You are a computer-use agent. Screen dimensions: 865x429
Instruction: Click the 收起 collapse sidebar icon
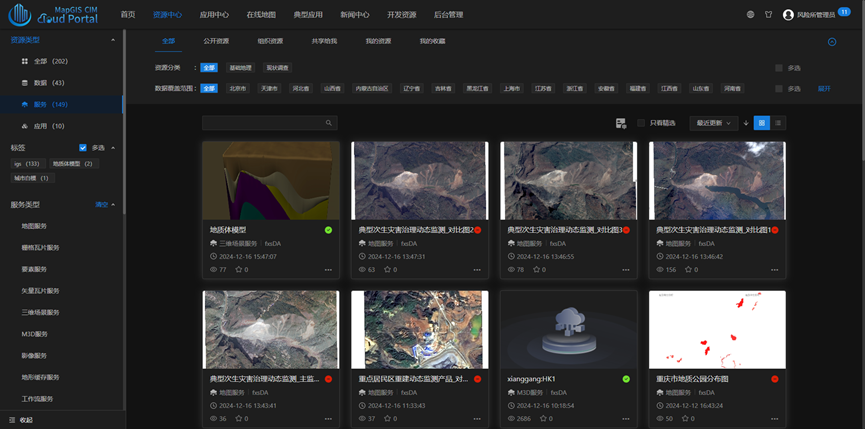(12, 420)
